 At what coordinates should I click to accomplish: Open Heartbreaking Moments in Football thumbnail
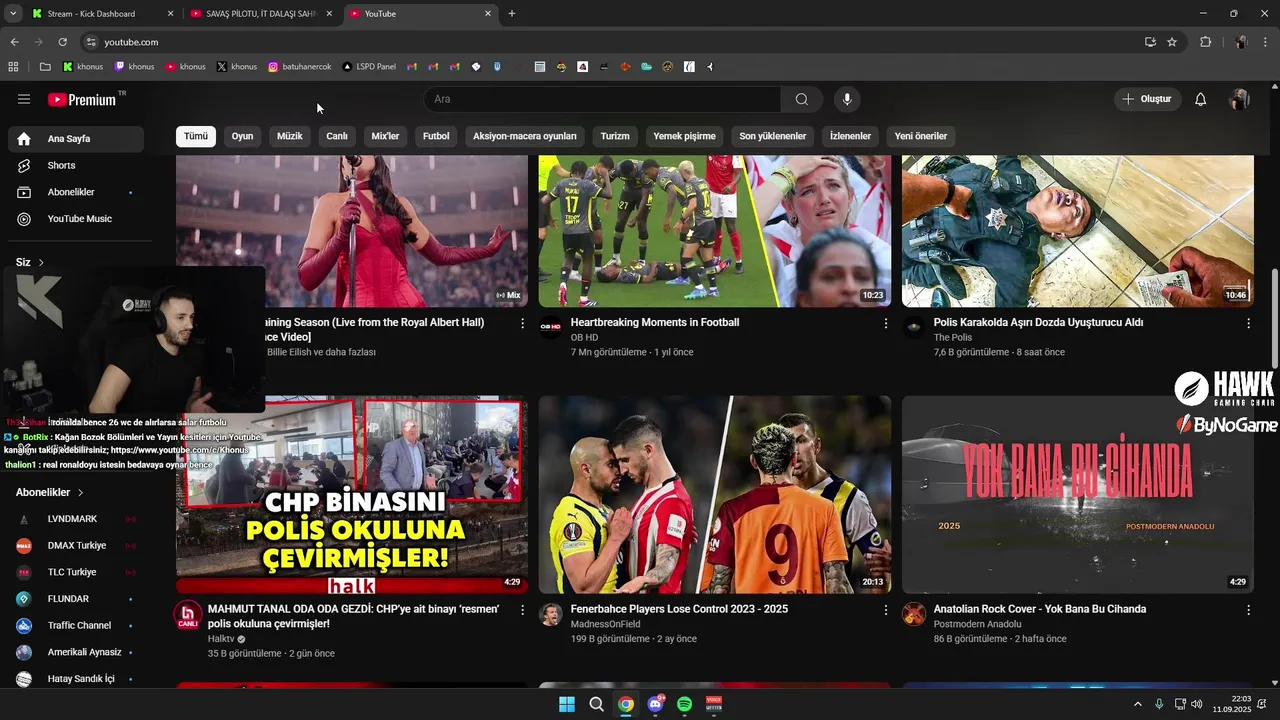pos(715,231)
